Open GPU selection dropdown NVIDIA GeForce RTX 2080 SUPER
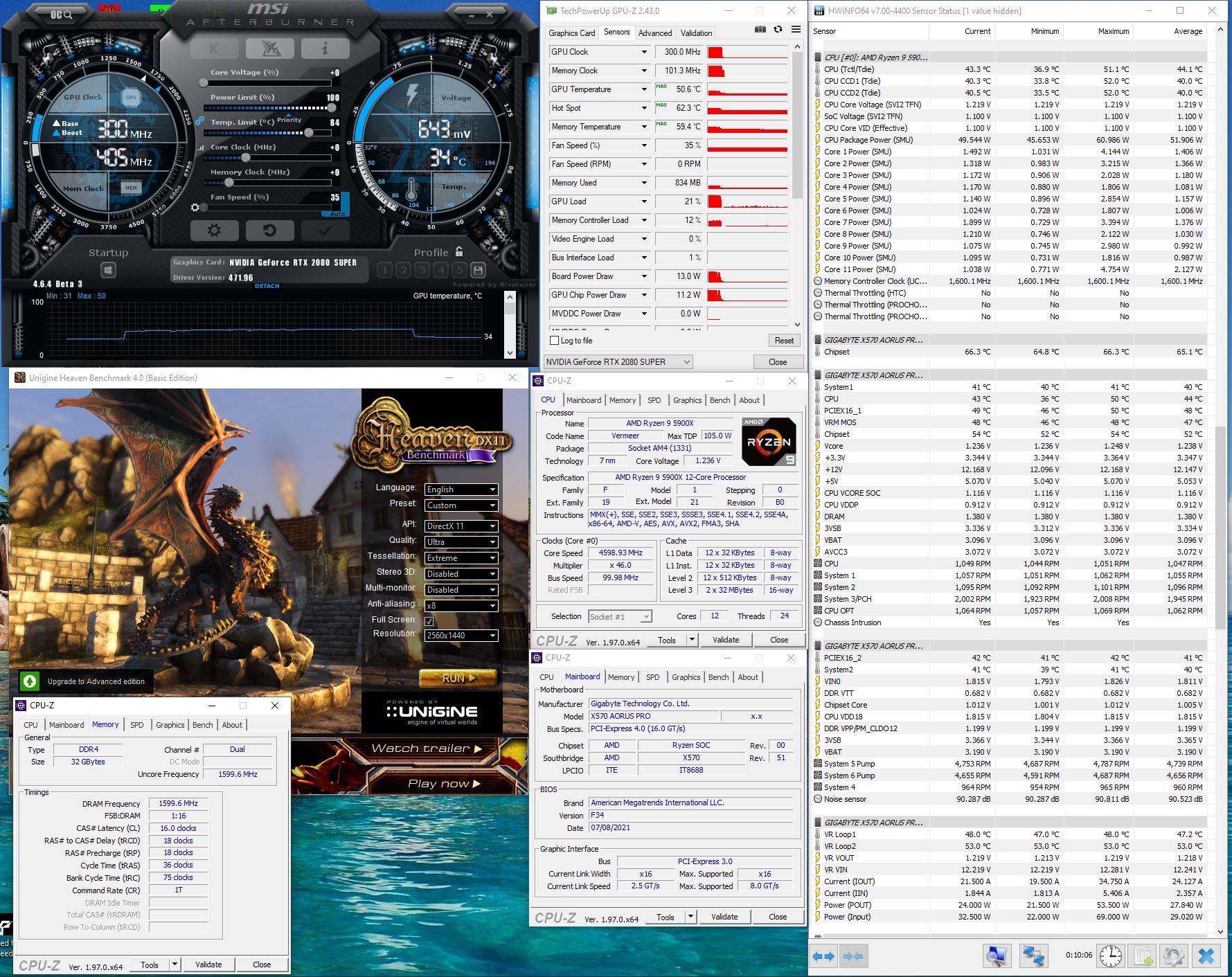1232x977 pixels. 618,362
